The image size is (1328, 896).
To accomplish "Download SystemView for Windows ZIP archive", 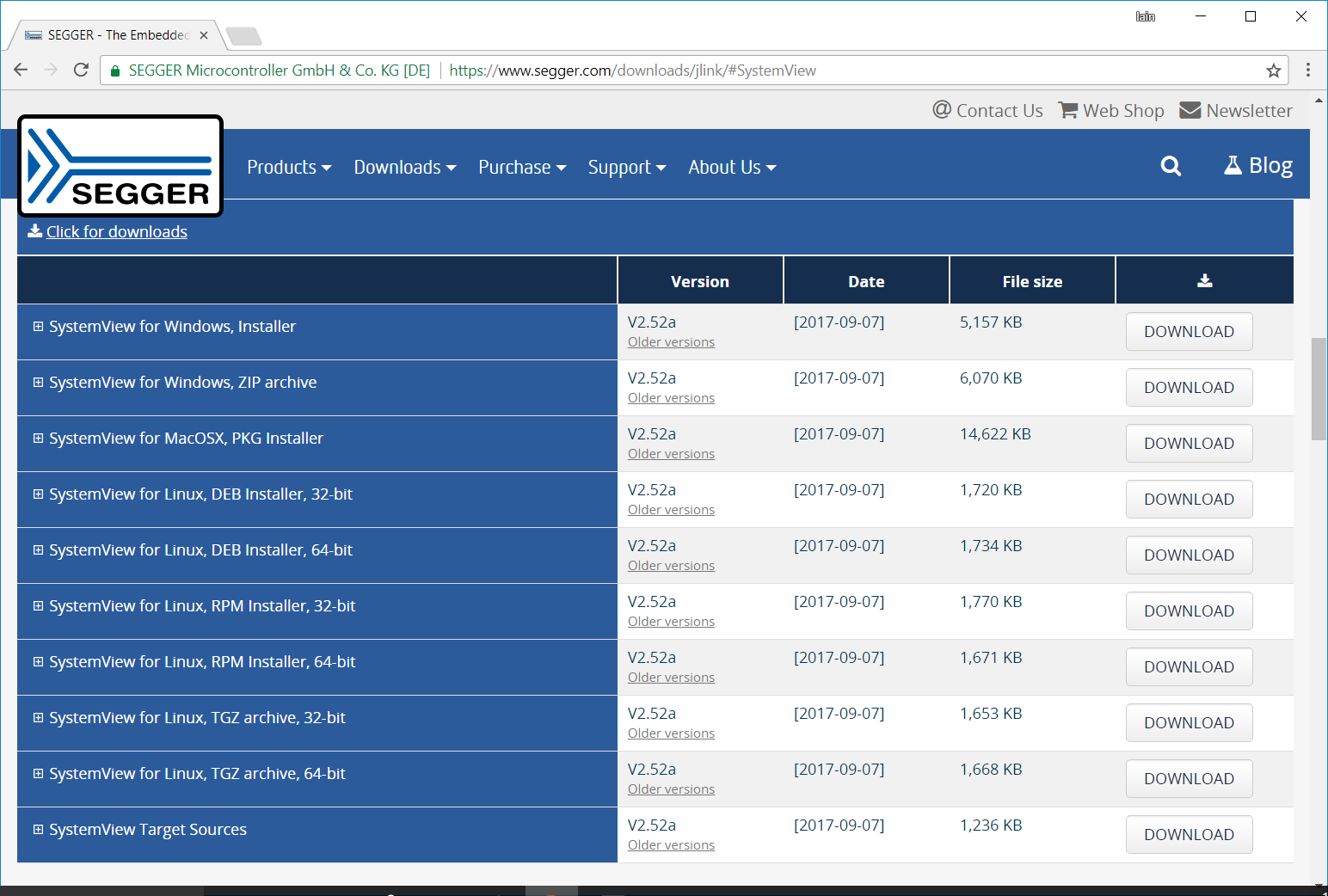I will 1189,387.
